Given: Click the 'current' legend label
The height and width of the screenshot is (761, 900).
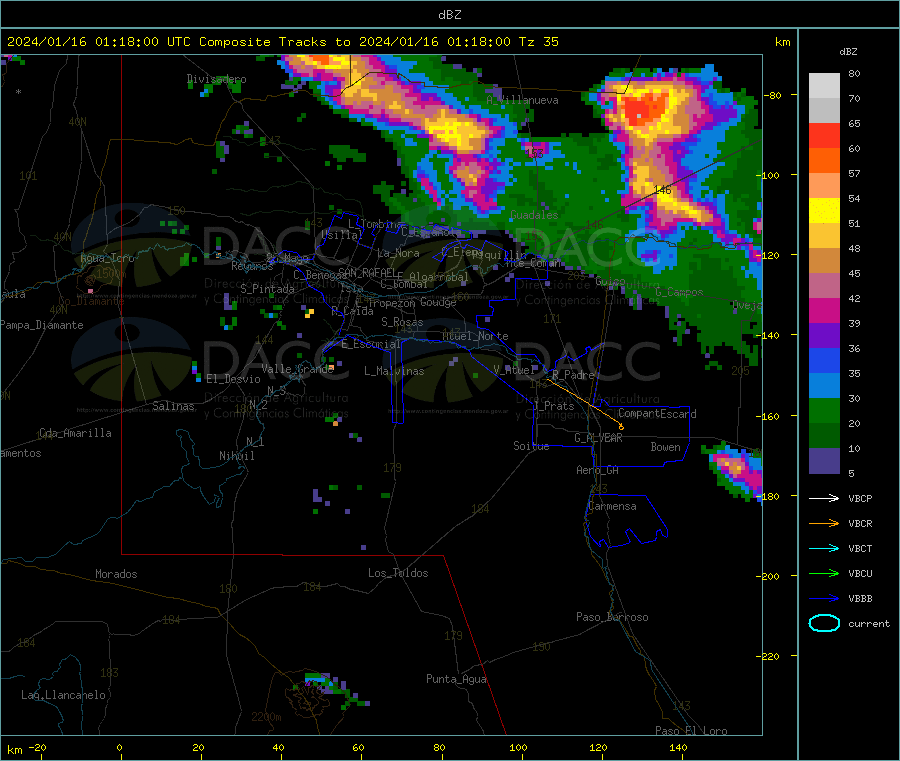Looking at the screenshot, I should 869,624.
